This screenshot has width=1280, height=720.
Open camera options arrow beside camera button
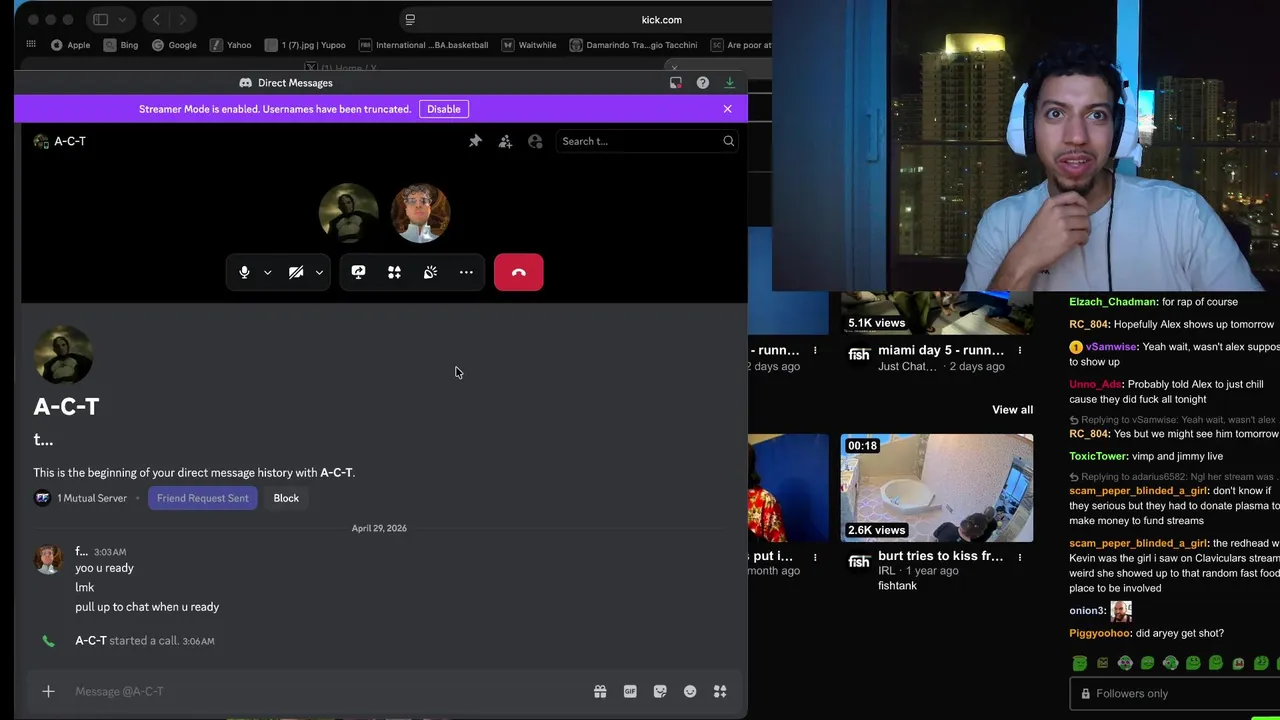click(x=319, y=272)
